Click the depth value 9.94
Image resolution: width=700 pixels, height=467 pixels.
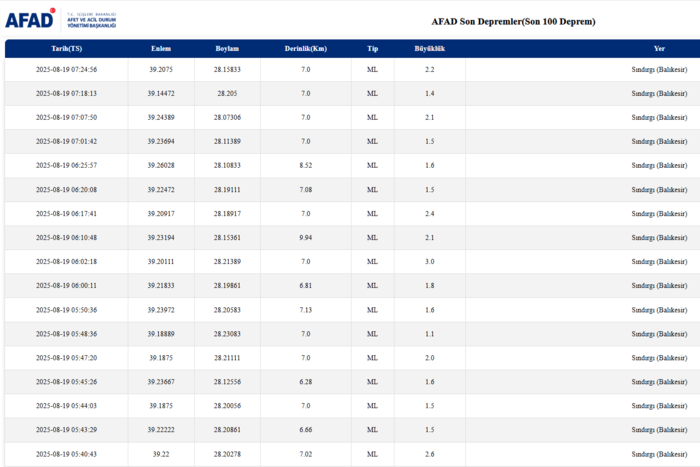305,238
